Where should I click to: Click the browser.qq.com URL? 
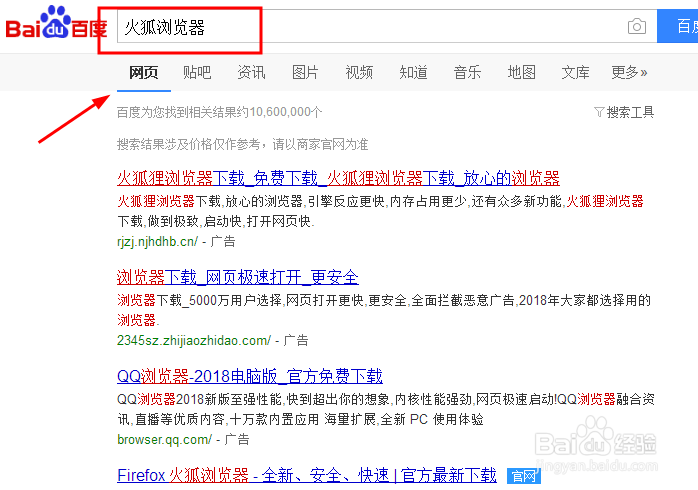pyautogui.click(x=165, y=440)
